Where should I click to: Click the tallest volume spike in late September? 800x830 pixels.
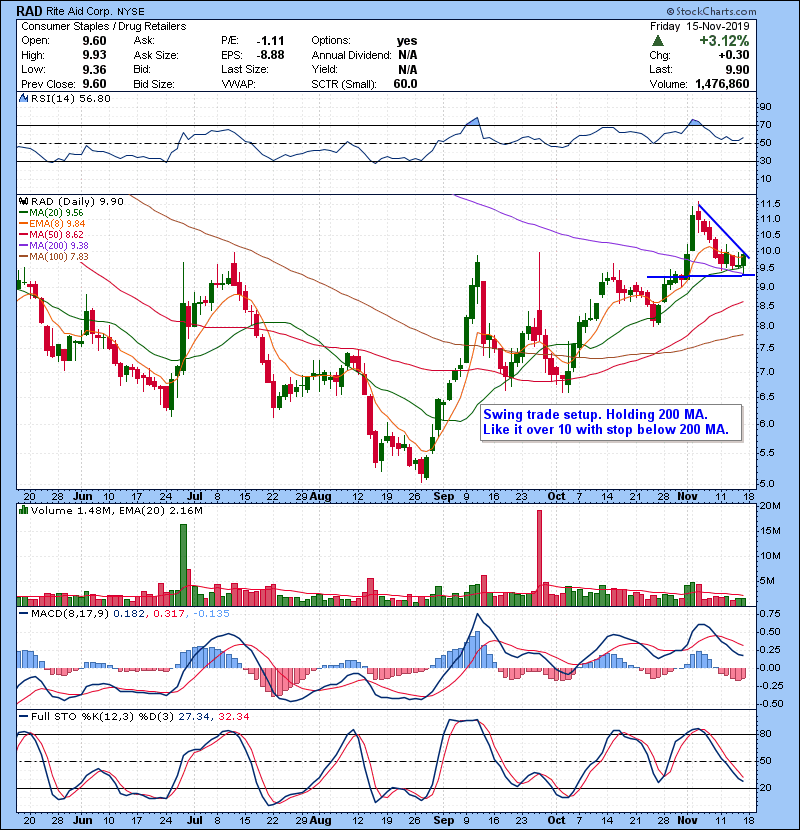pyautogui.click(x=539, y=555)
